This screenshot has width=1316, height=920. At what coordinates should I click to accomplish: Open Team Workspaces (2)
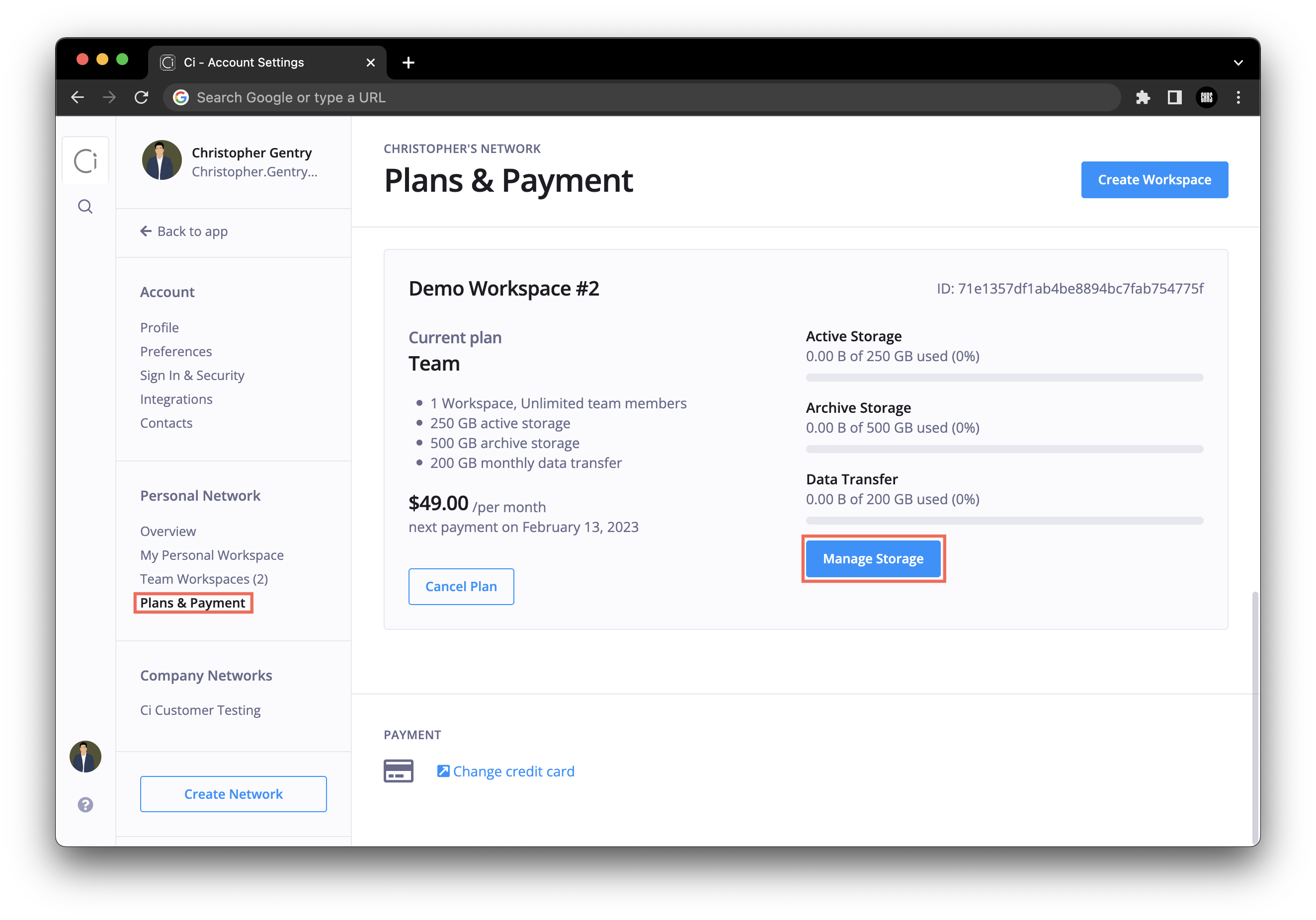click(204, 579)
